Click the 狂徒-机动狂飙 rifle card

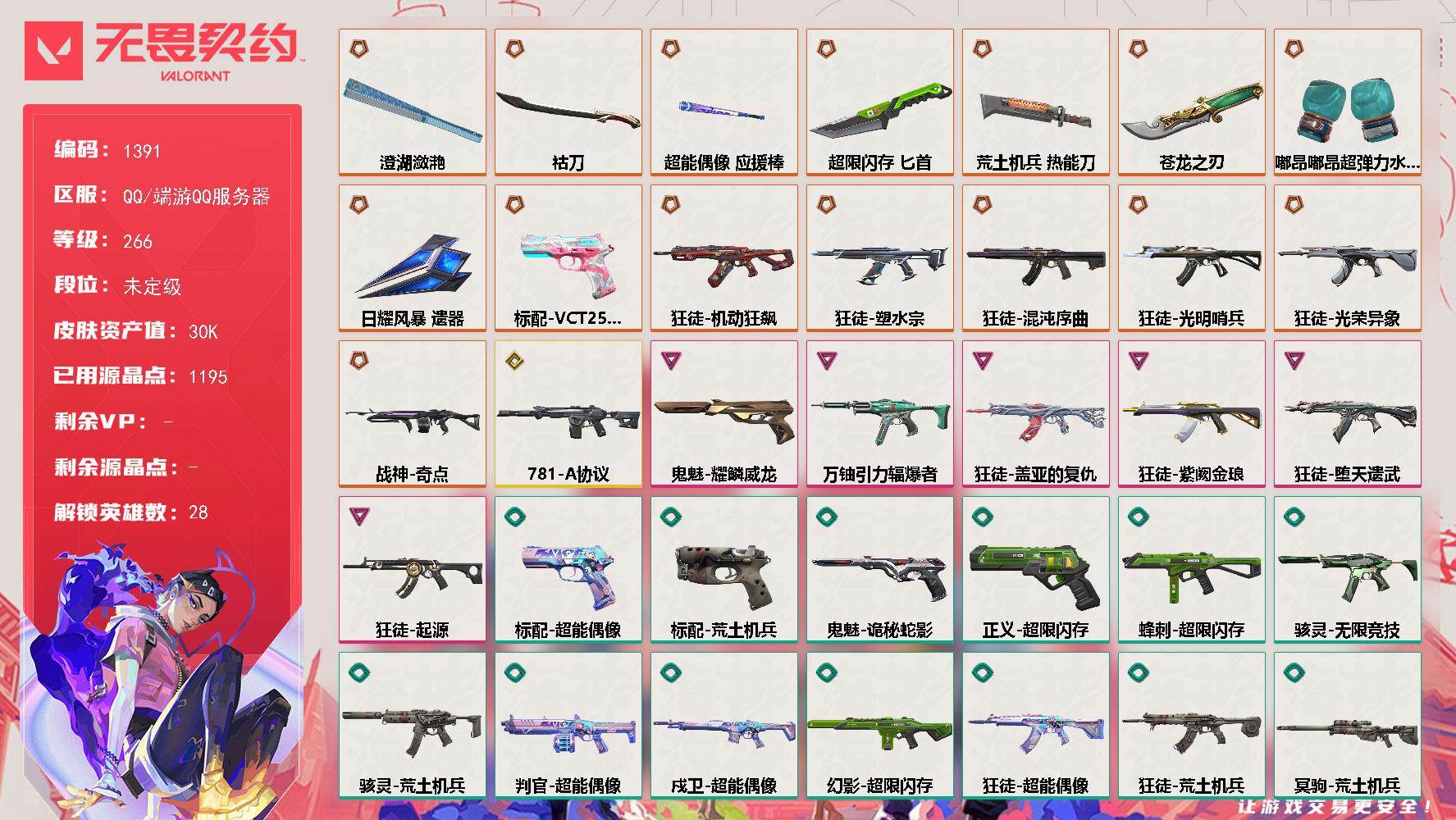click(x=724, y=258)
